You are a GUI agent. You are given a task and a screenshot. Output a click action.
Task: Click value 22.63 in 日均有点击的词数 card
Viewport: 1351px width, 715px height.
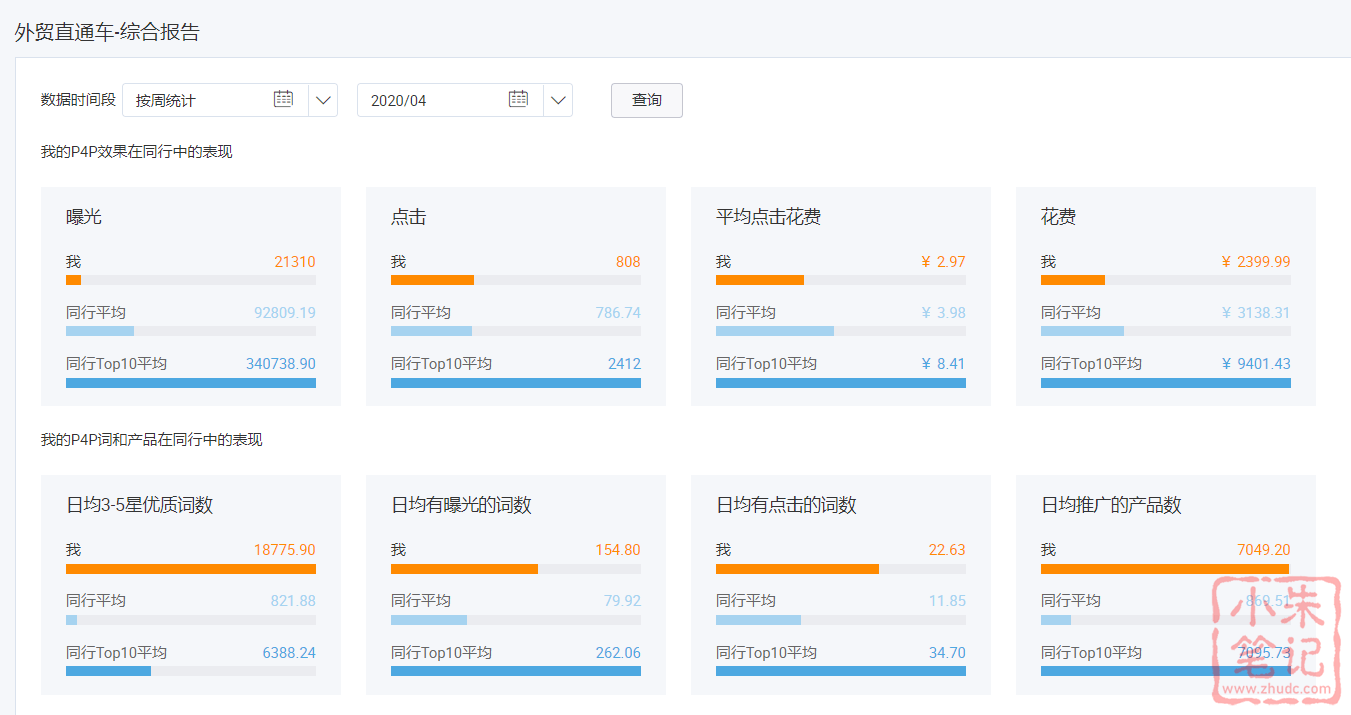pyautogui.click(x=946, y=550)
